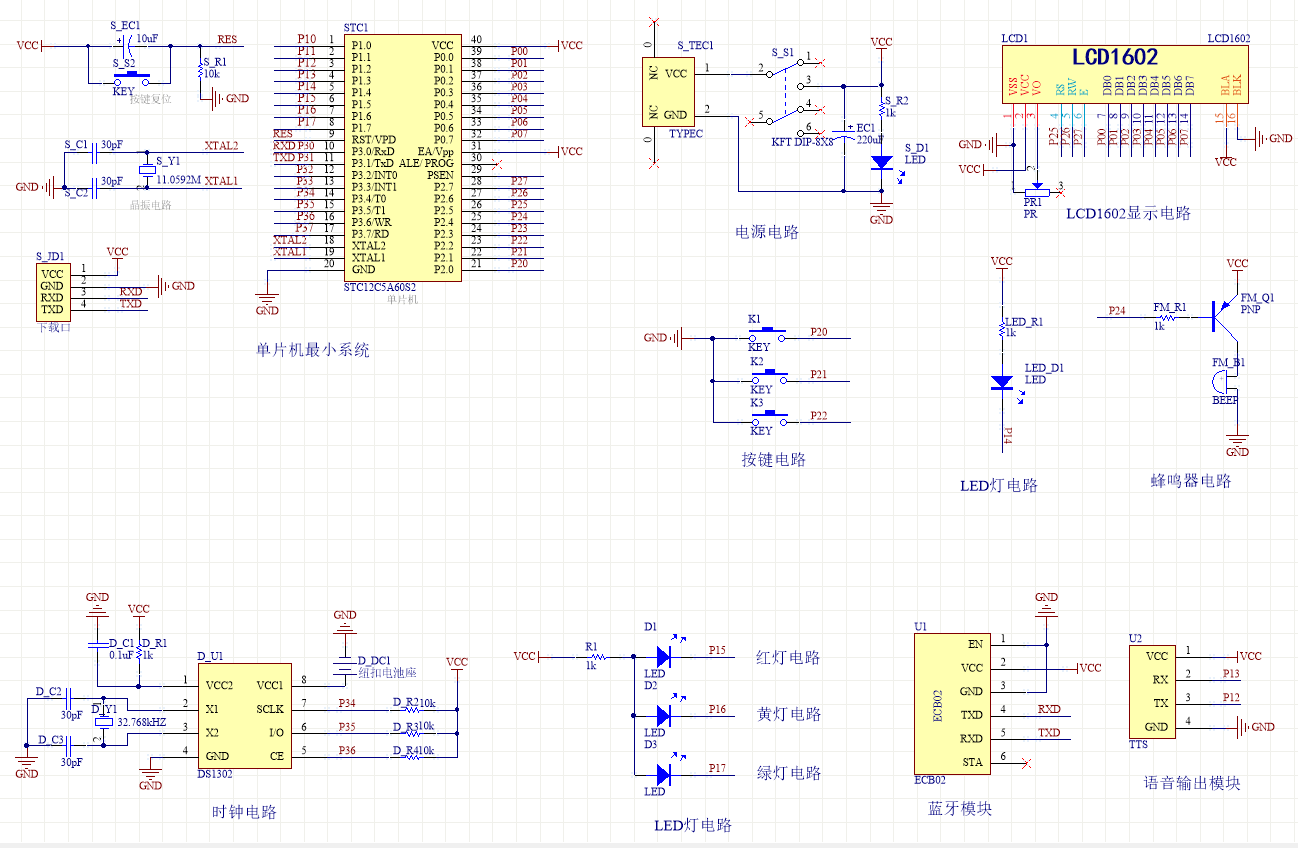Select the K1 pushbutton symbol

pyautogui.click(x=768, y=333)
